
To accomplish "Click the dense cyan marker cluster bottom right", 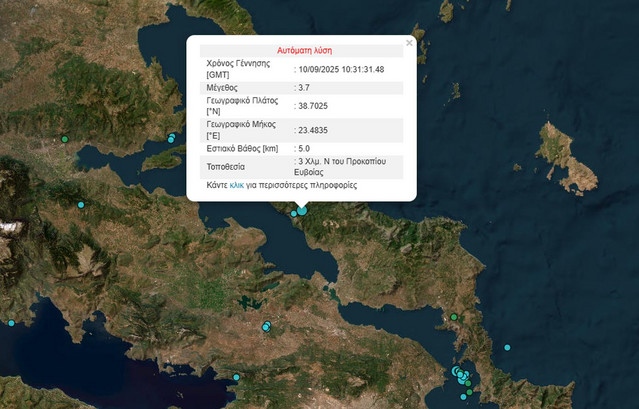I will point(461,375).
